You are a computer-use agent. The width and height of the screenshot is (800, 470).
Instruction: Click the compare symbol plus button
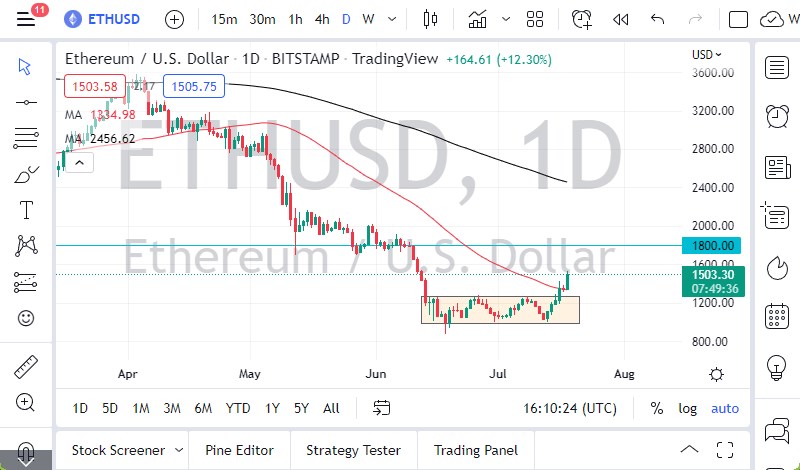(174, 19)
